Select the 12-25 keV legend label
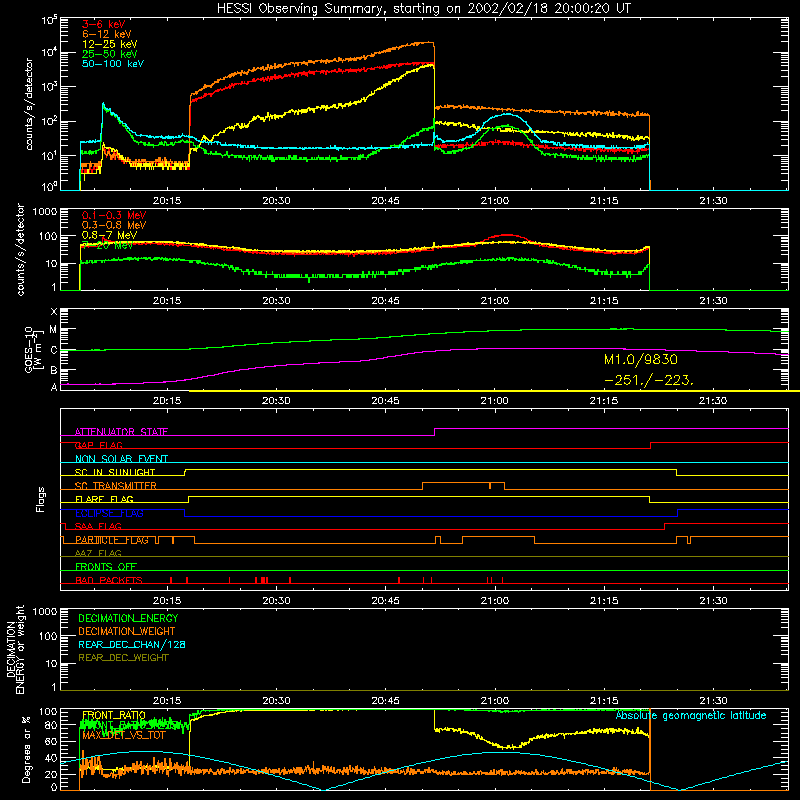Viewport: 800px width, 800px height. point(109,44)
